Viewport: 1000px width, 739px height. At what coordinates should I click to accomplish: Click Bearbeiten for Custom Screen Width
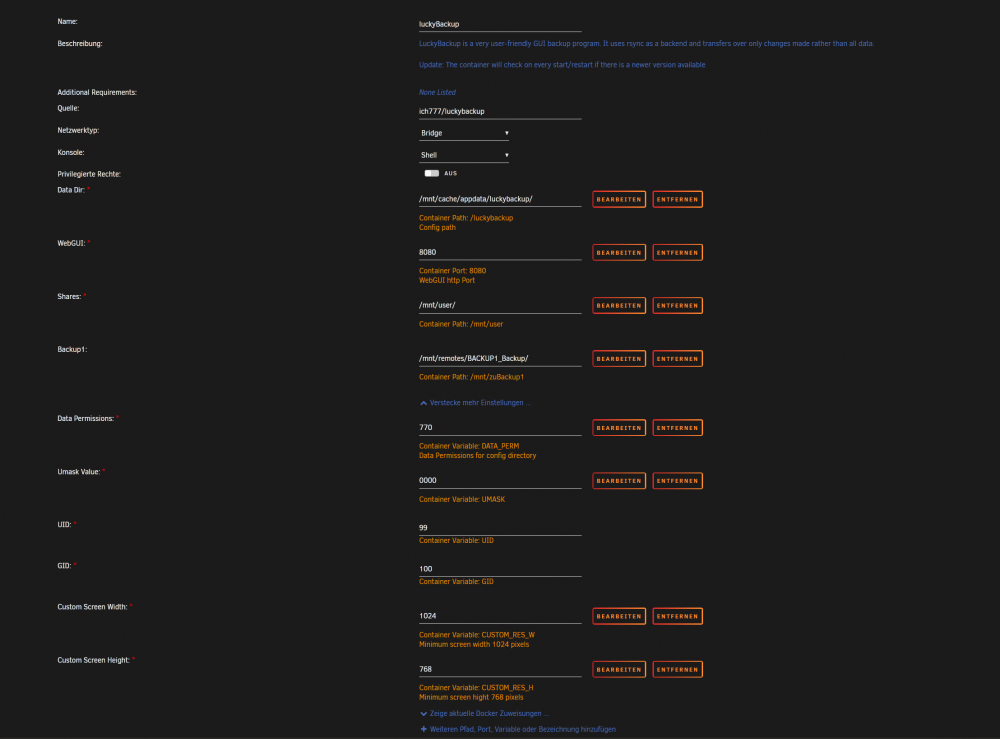click(619, 617)
